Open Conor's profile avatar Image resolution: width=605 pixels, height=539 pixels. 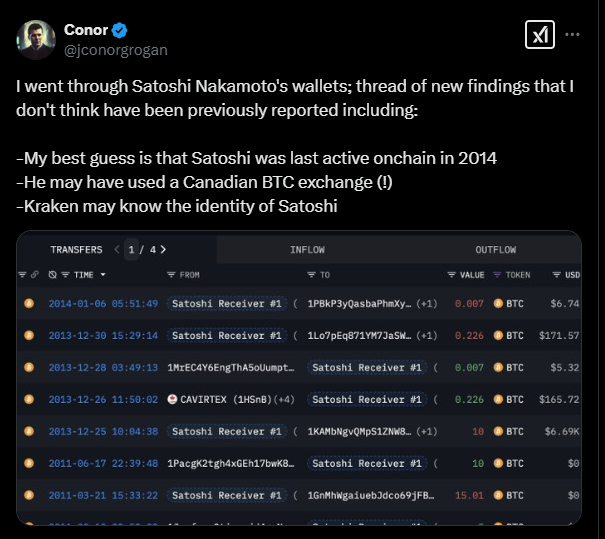coord(36,40)
